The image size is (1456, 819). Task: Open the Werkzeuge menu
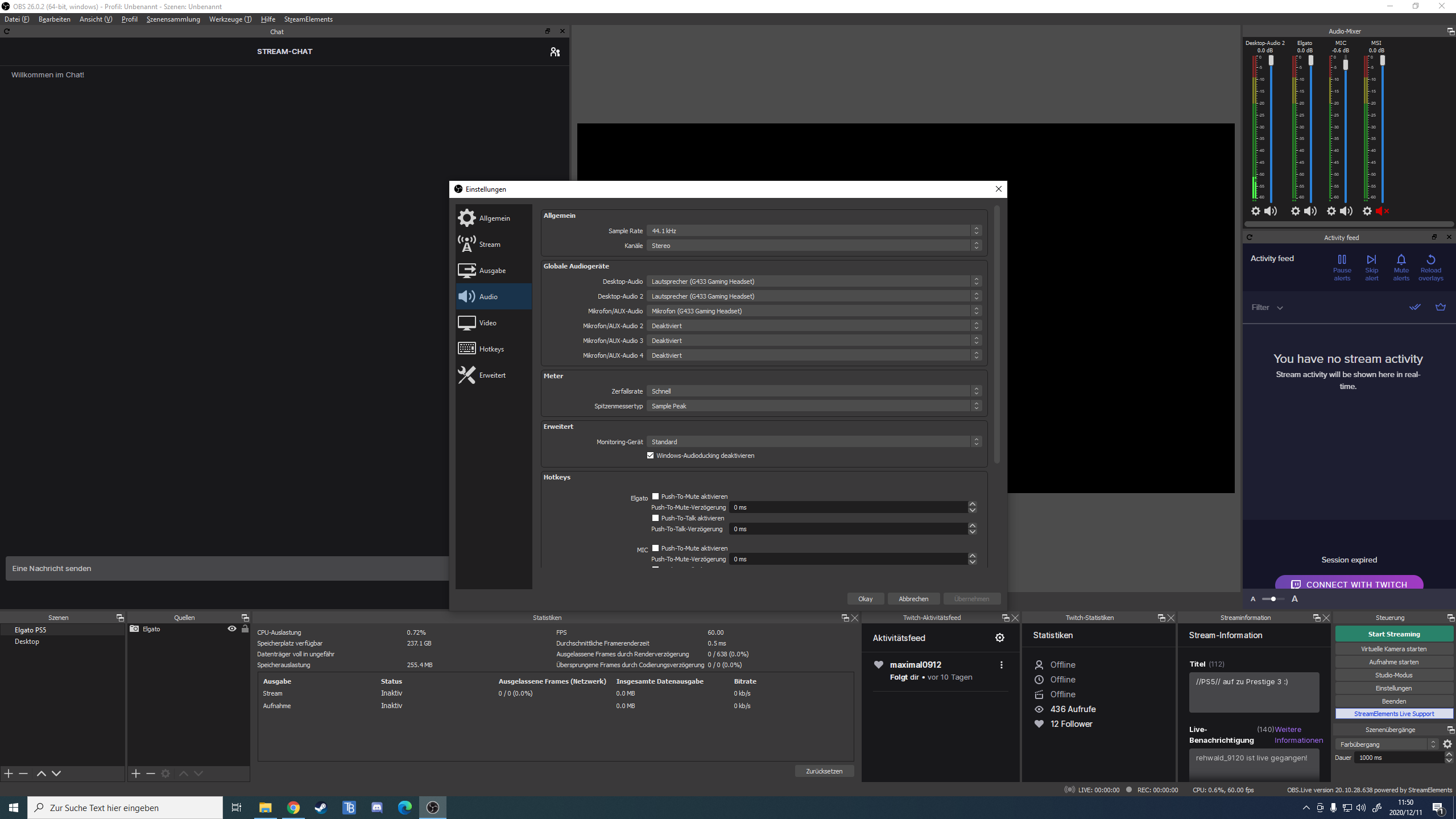point(230,19)
